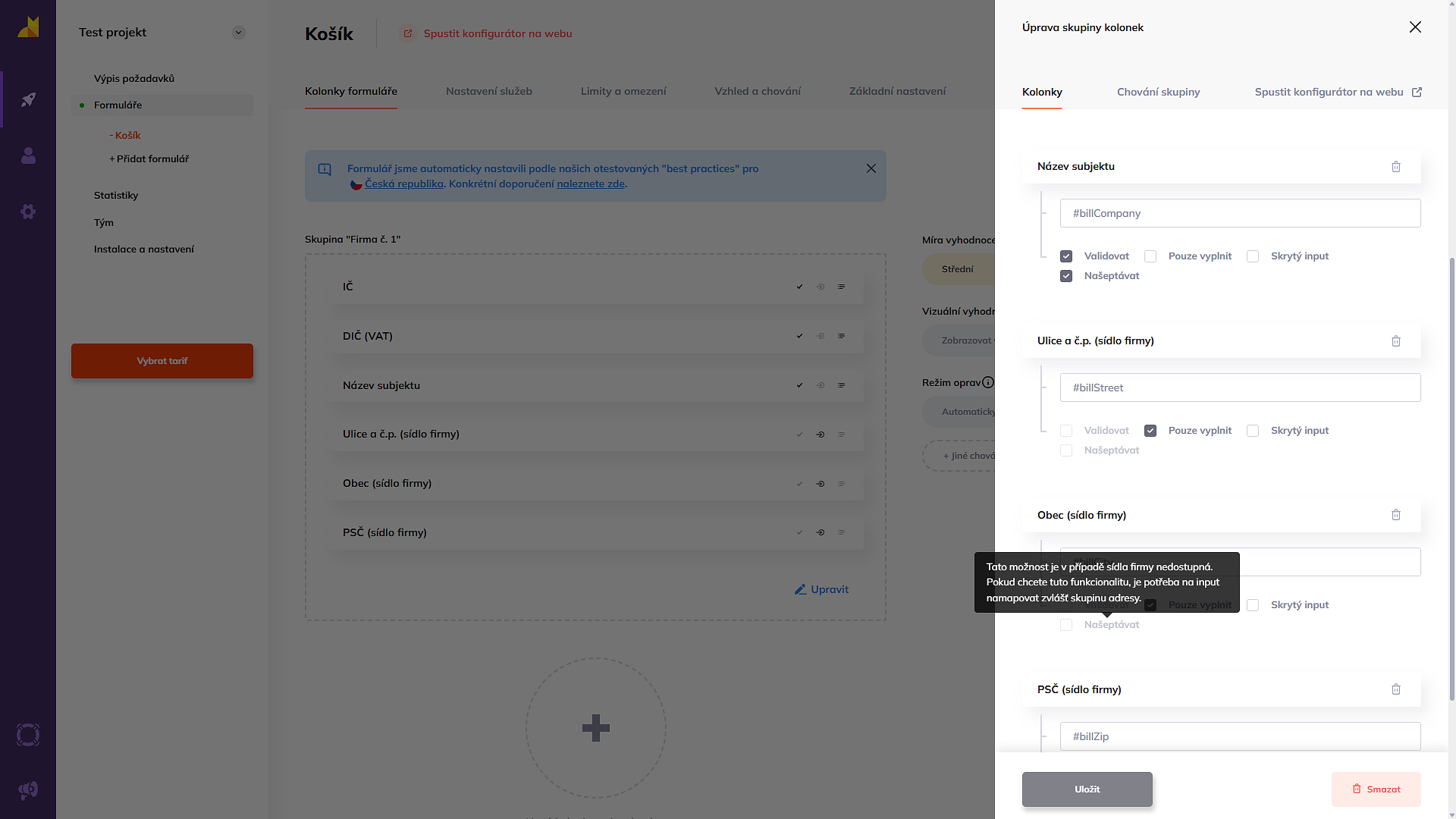Delete the Název subjektu column via trash icon
The width and height of the screenshot is (1456, 819).
[1396, 167]
